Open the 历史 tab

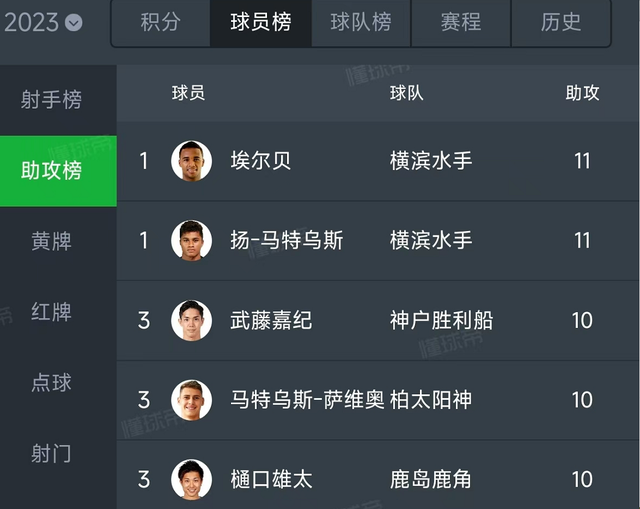[560, 22]
